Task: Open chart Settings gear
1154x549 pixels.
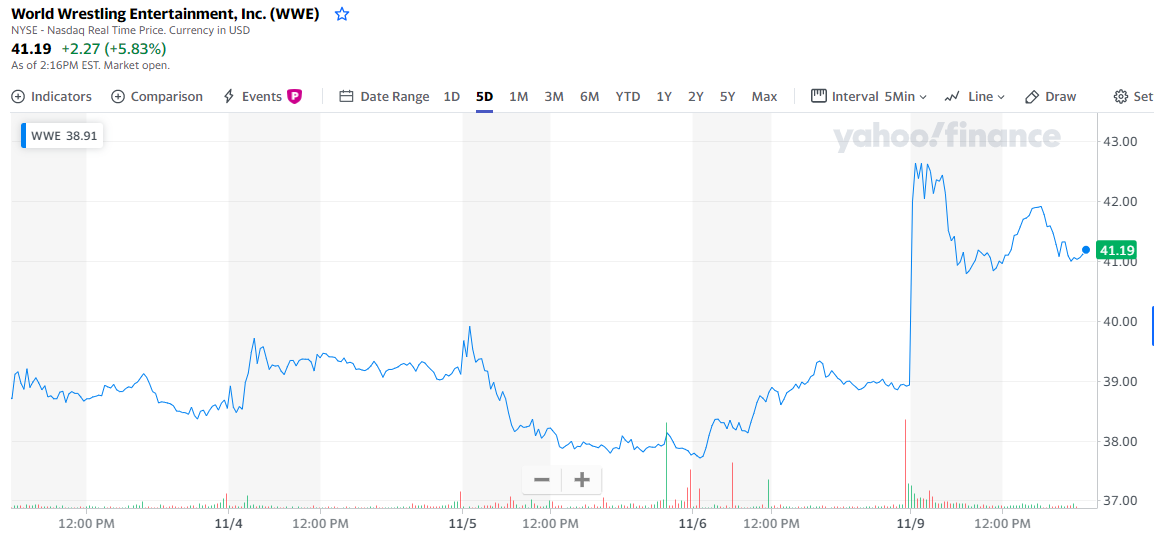Action: point(1132,97)
